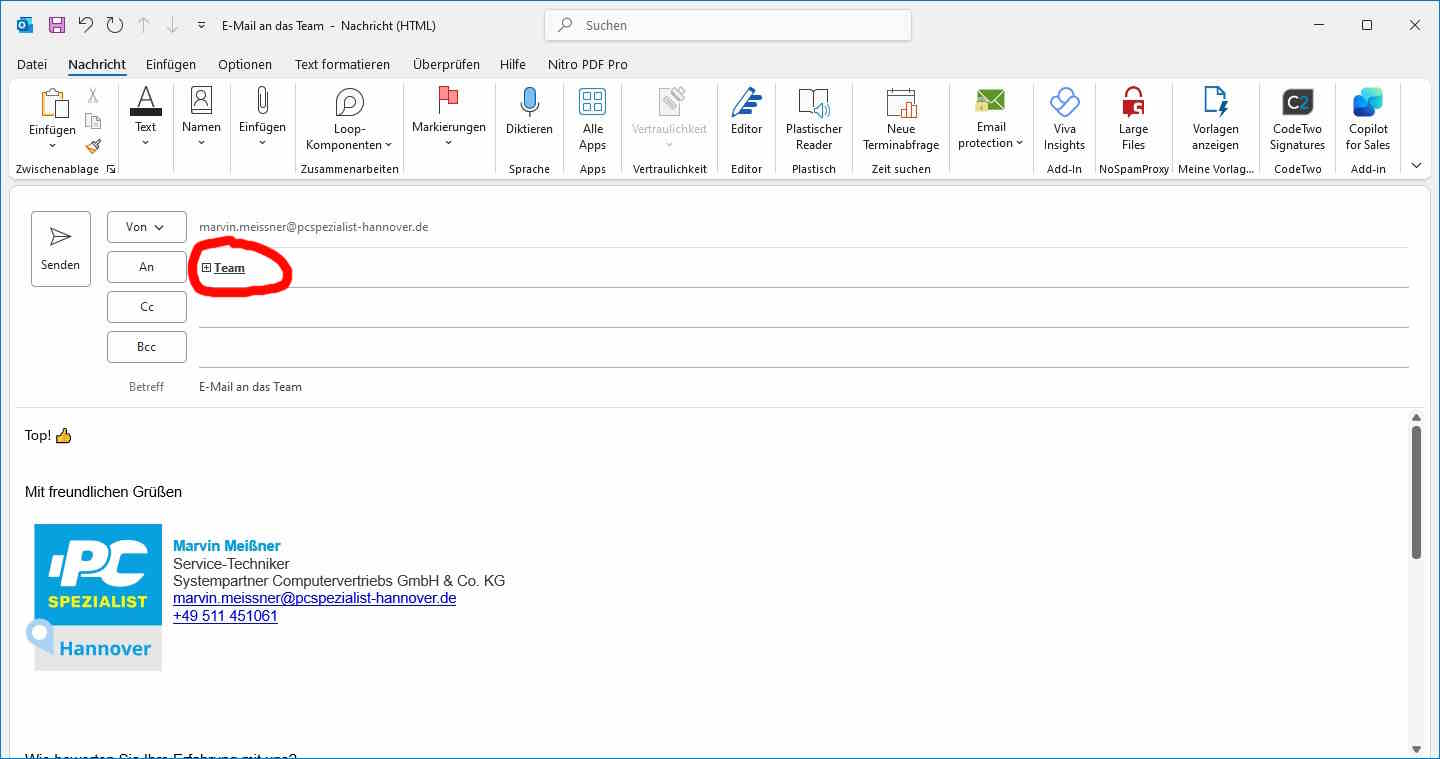Click the save icon in title bar
The image size is (1440, 759).
[x=57, y=25]
